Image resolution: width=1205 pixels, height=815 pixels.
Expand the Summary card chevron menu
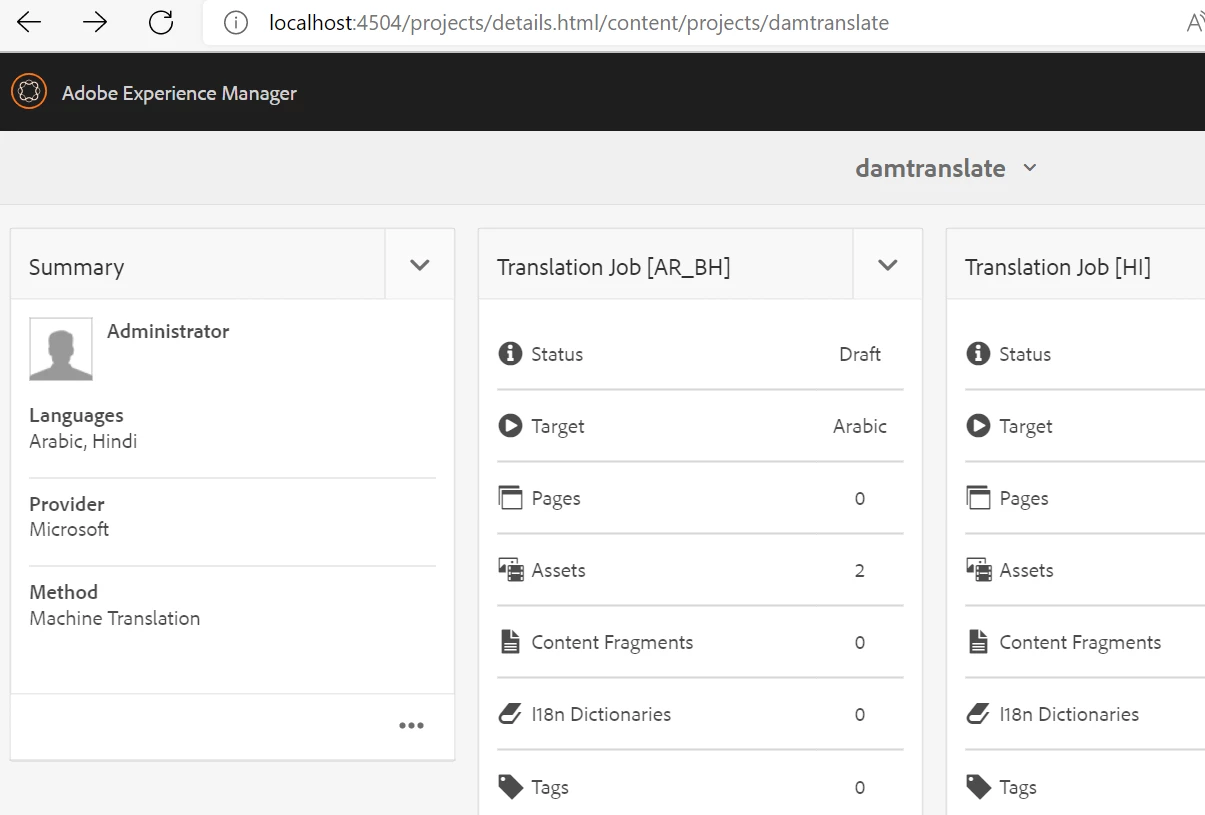420,265
